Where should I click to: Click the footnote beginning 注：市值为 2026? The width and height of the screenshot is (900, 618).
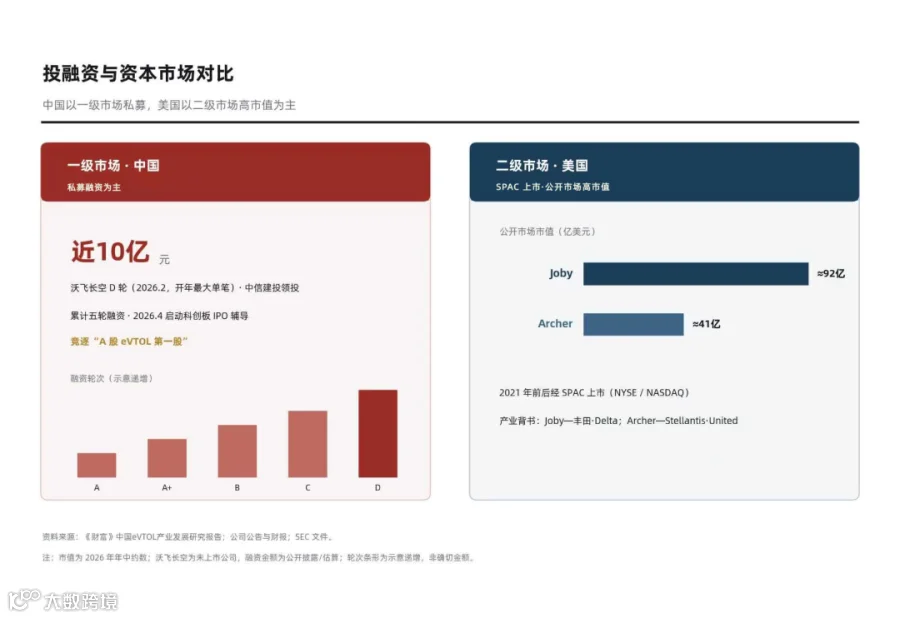pos(258,557)
